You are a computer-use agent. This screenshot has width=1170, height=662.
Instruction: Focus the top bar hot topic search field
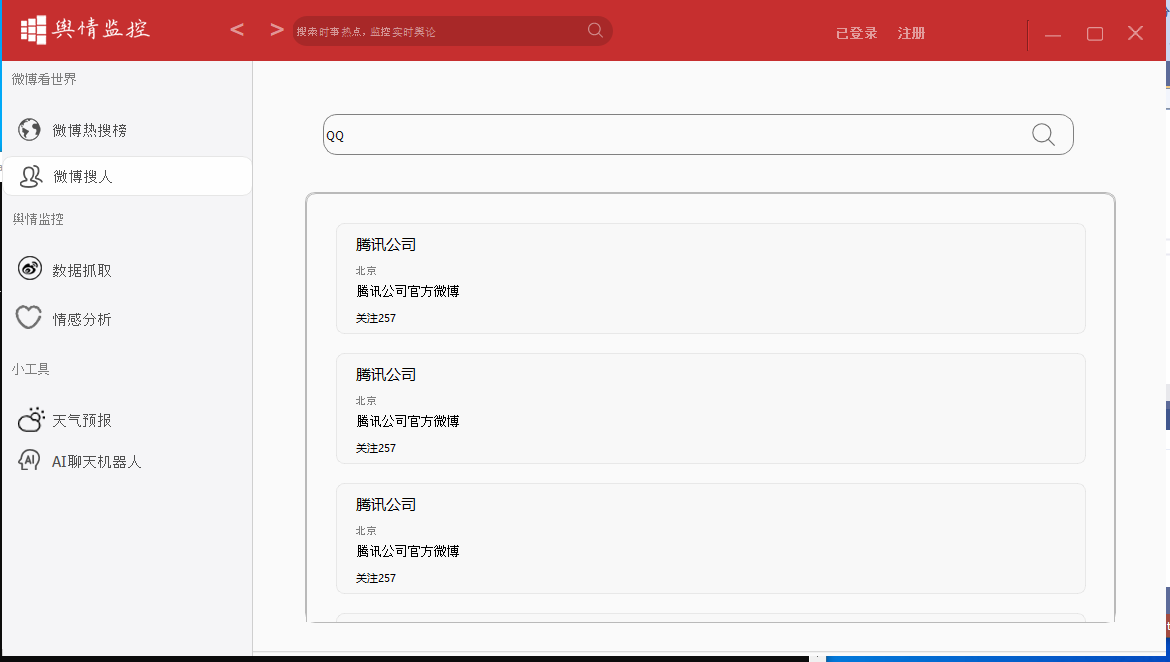452,31
